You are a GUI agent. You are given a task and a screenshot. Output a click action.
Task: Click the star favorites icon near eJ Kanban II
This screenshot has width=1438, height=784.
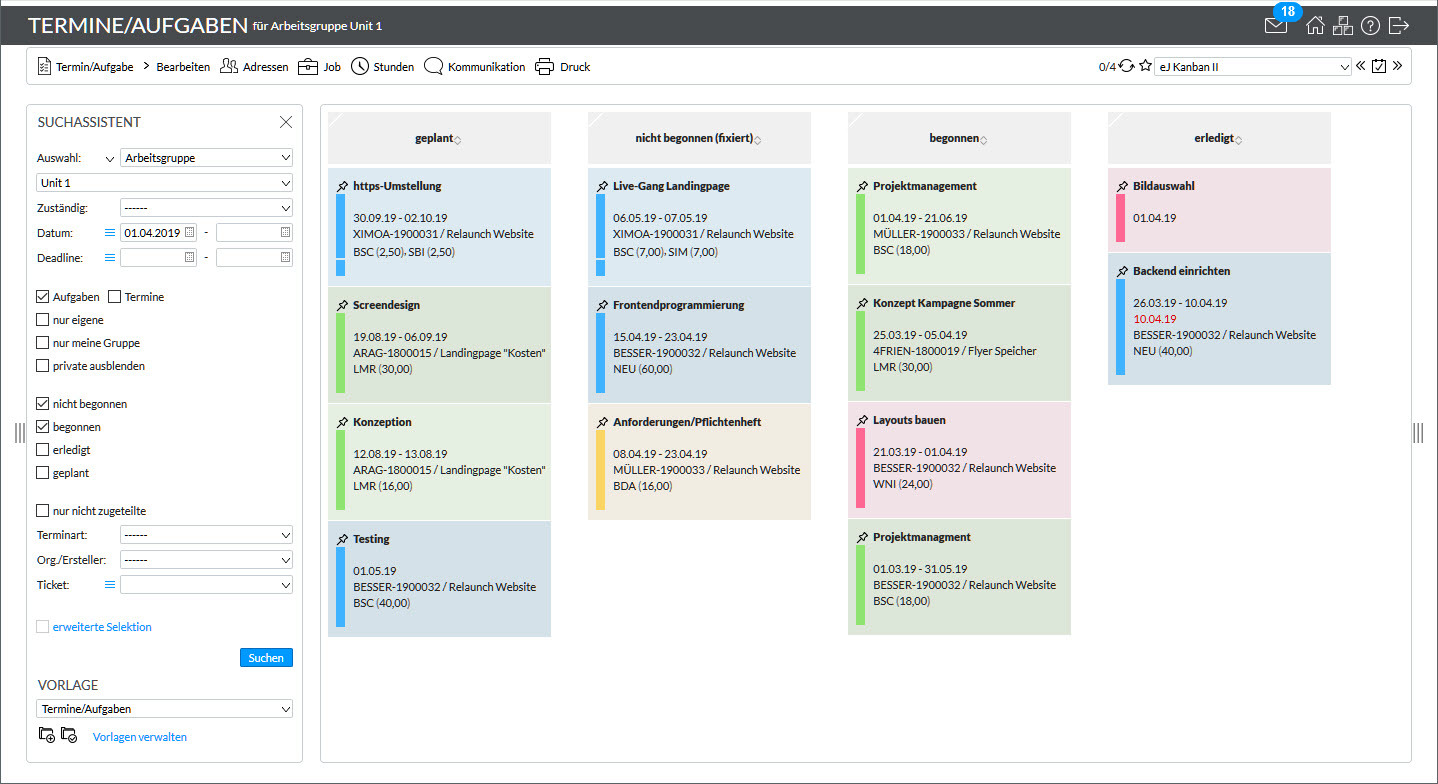1145,65
